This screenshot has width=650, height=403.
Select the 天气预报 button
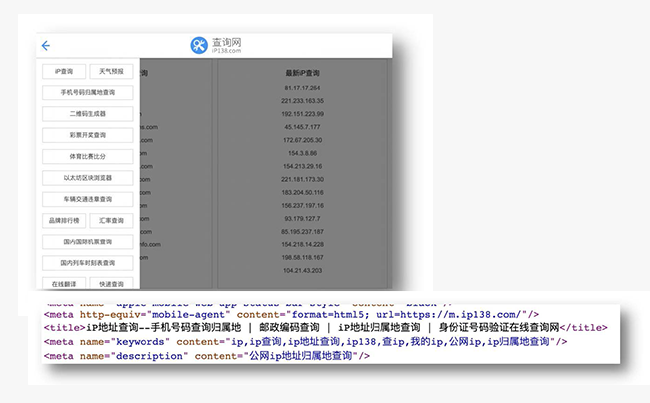[x=111, y=72]
